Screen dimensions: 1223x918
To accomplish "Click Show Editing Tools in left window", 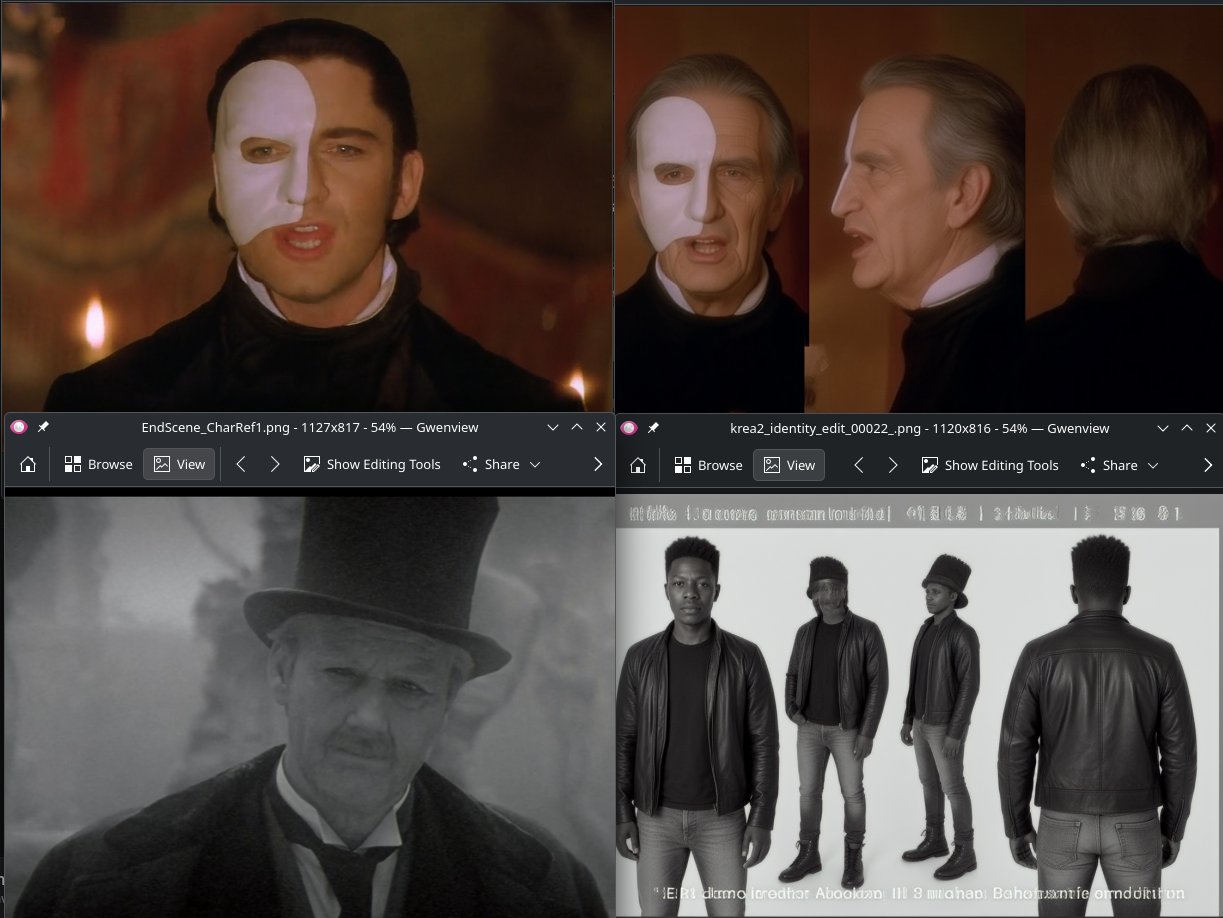I will (x=372, y=464).
